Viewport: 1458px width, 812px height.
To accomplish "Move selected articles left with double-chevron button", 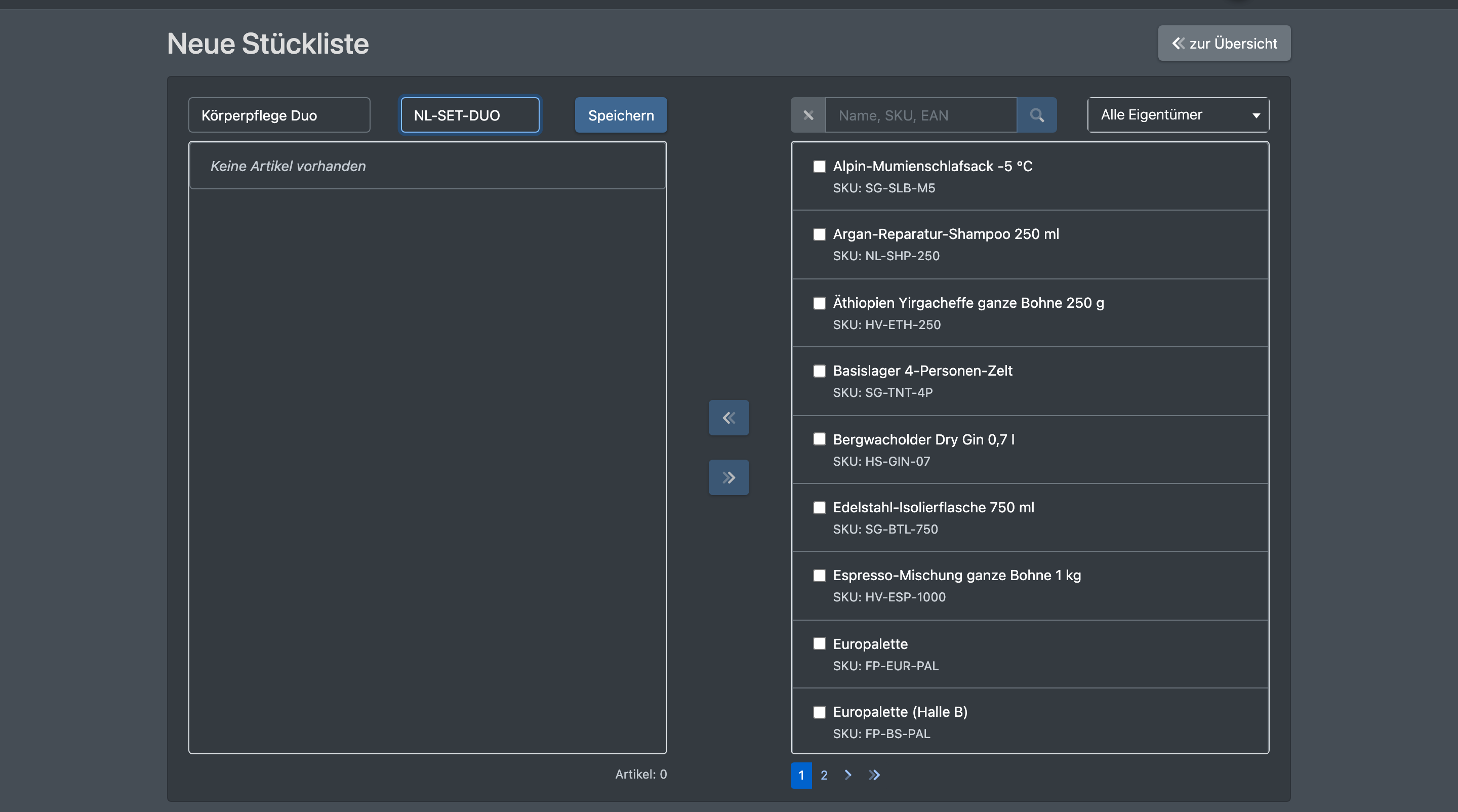I will click(x=728, y=418).
